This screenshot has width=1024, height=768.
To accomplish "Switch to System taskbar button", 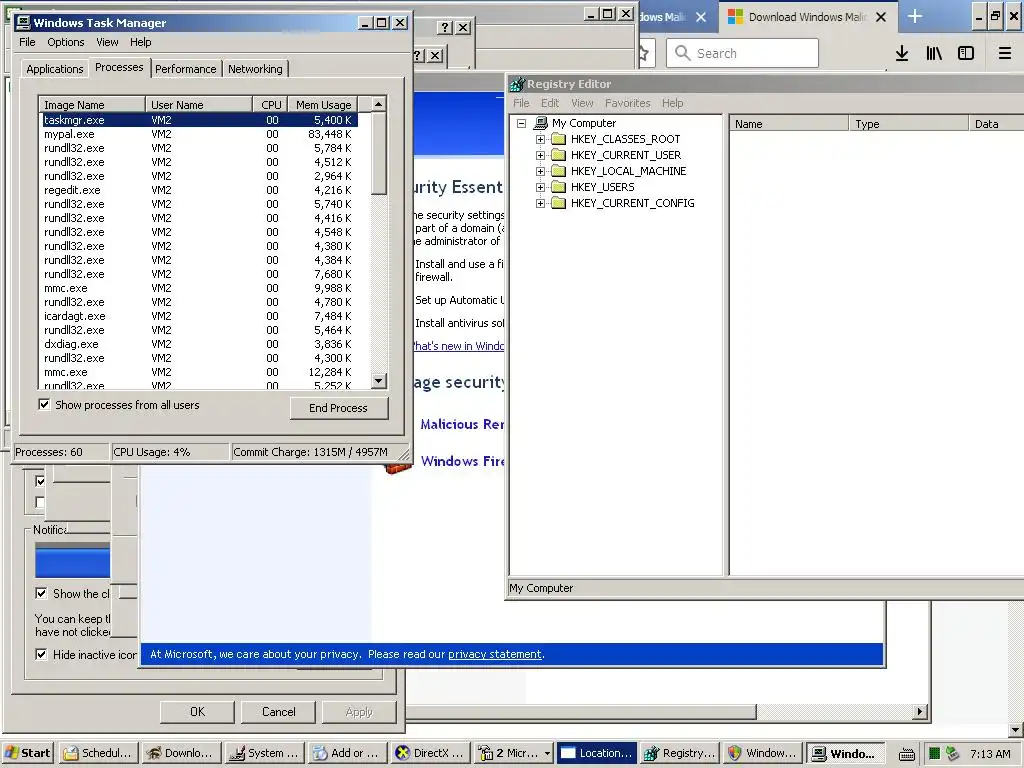I will (x=265, y=753).
